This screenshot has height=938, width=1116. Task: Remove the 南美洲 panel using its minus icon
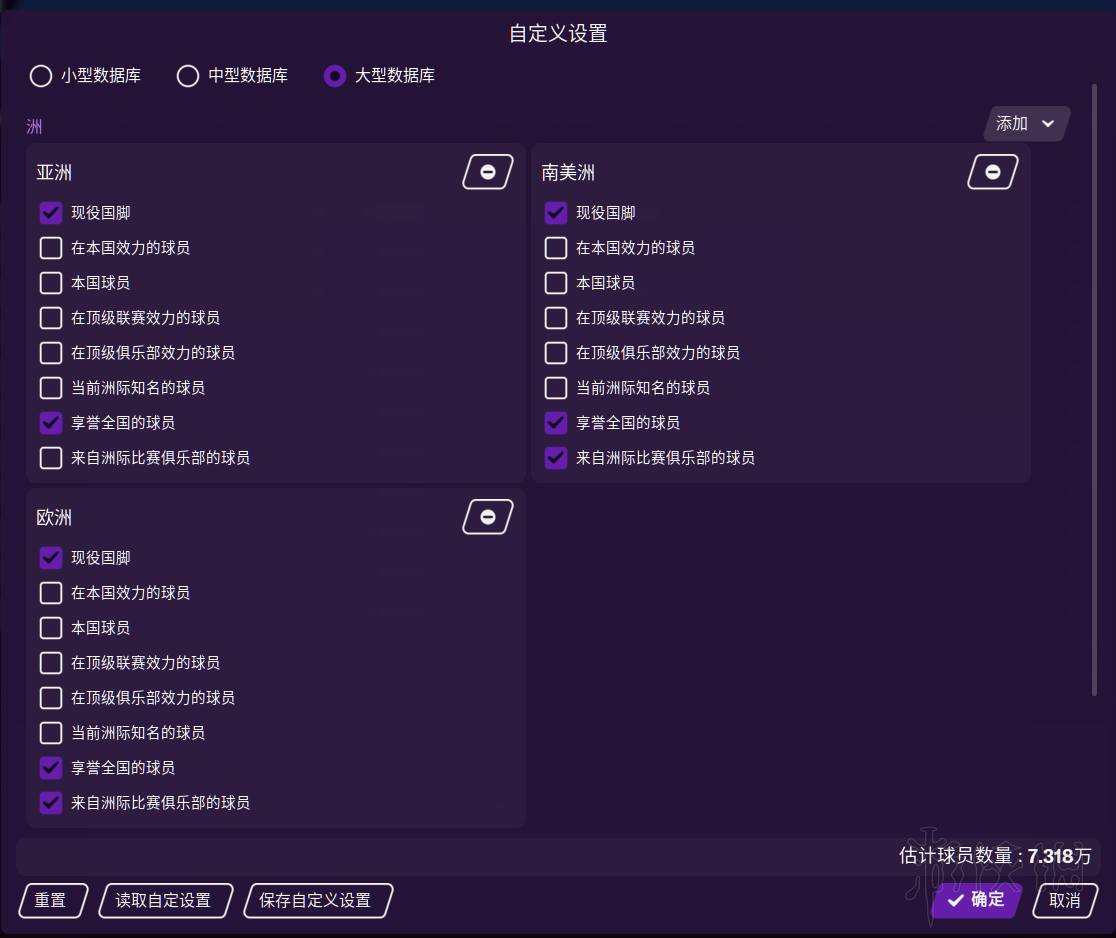click(x=992, y=171)
